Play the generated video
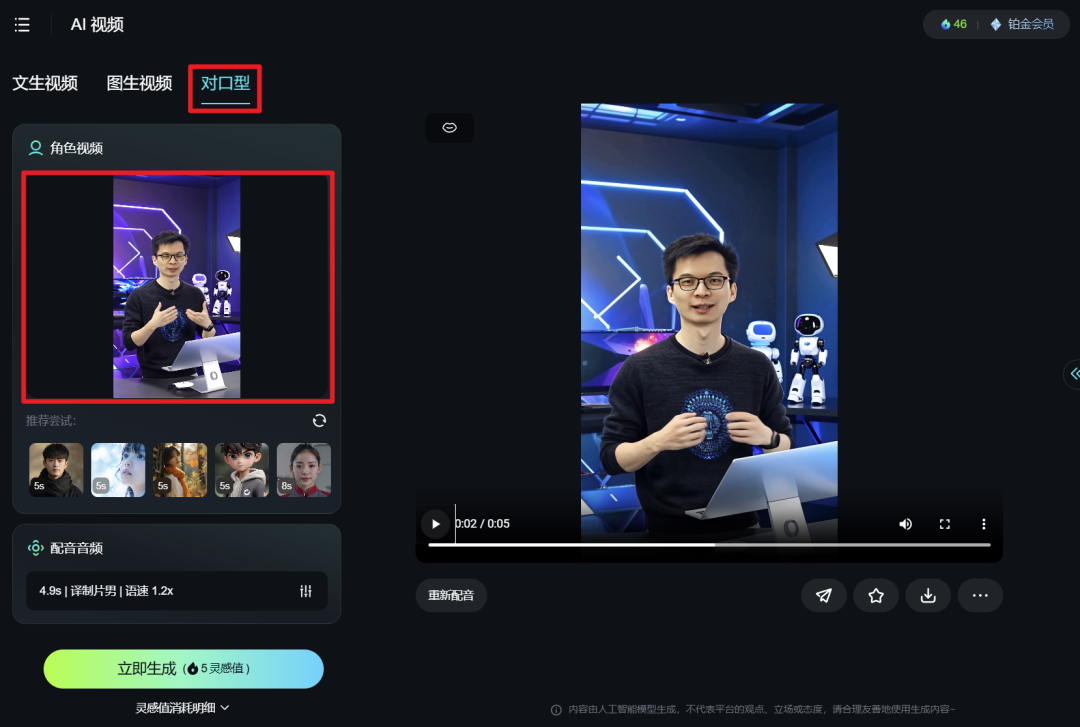Image resolution: width=1080 pixels, height=727 pixels. (435, 524)
